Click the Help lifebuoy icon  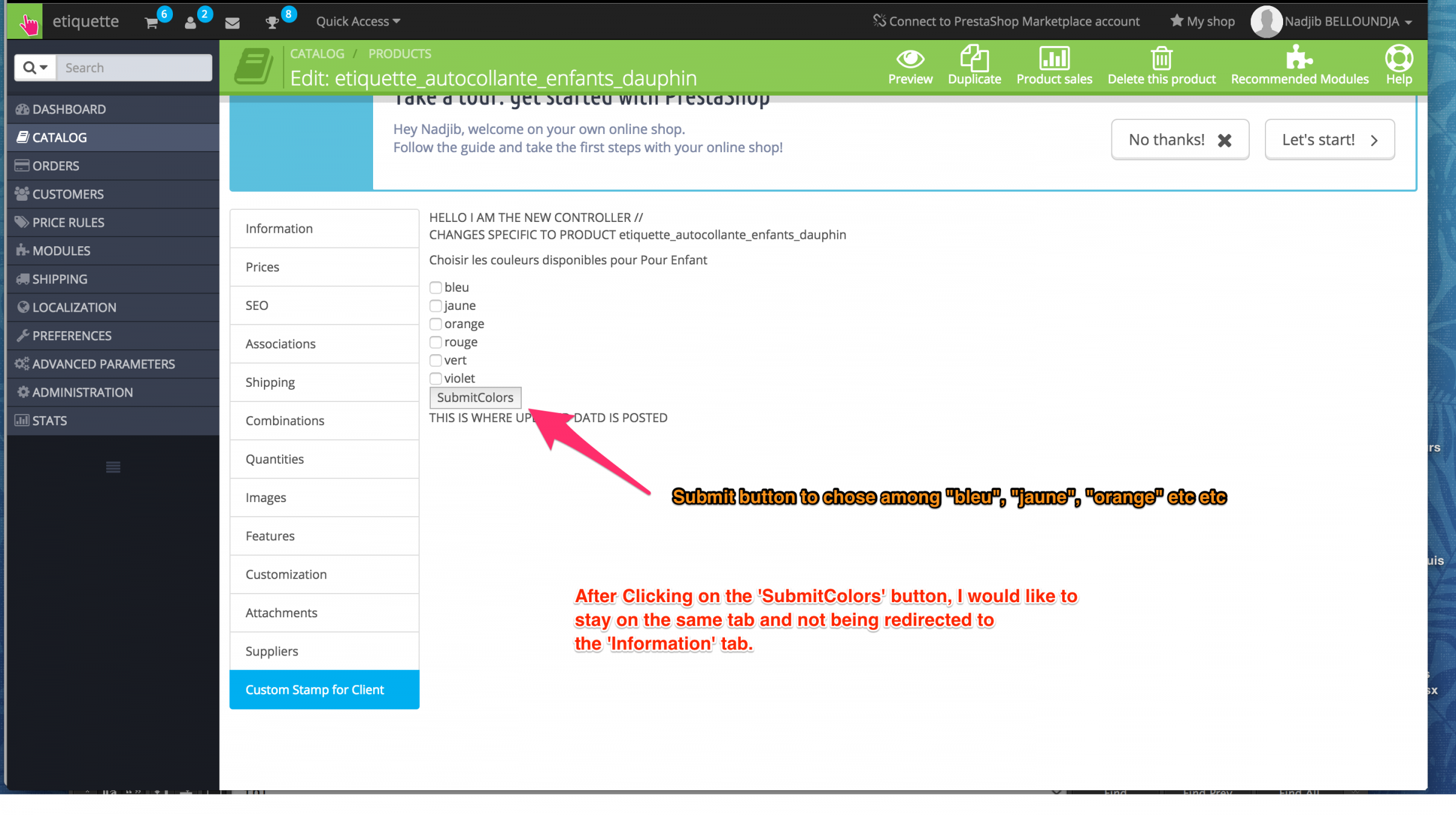point(1398,59)
